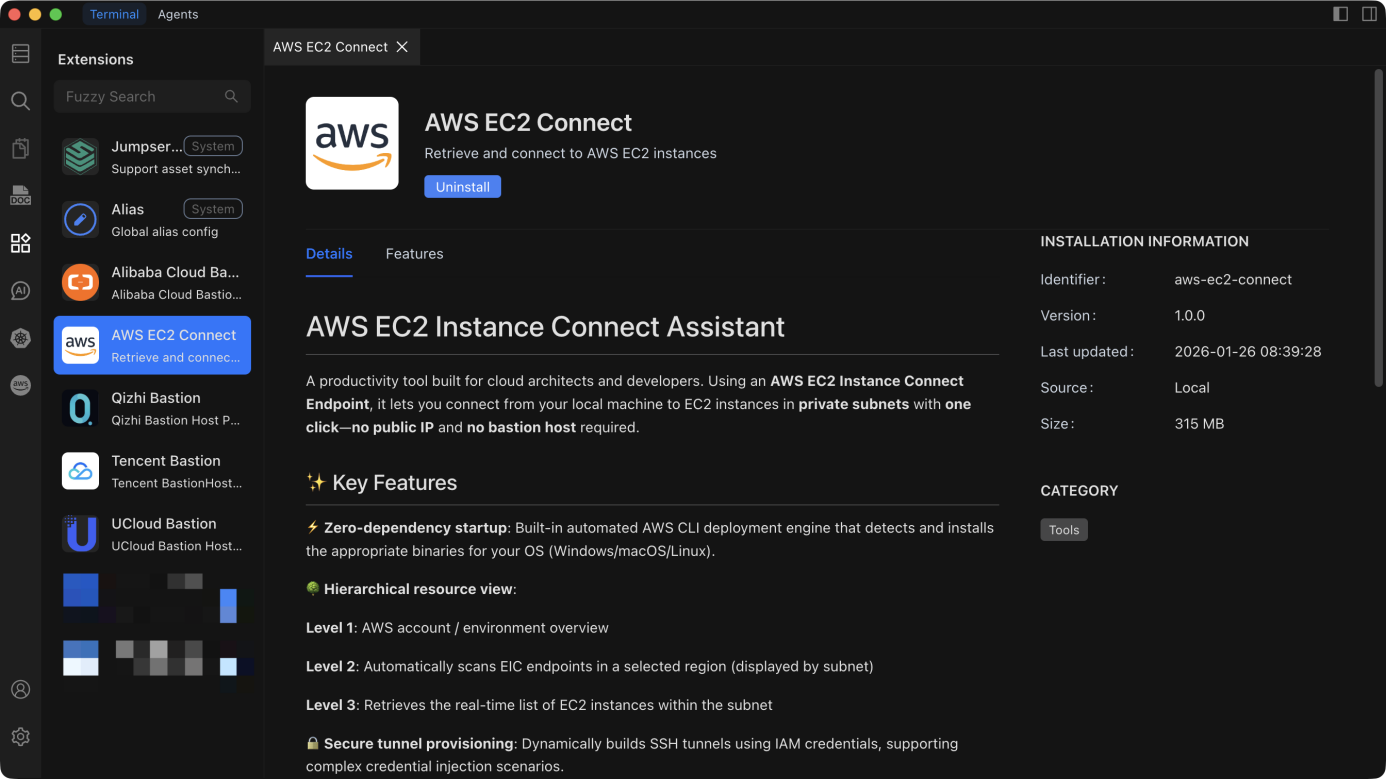Click the Kubernetes helm wheel sidebar icon
The image size is (1386, 779).
pos(20,338)
